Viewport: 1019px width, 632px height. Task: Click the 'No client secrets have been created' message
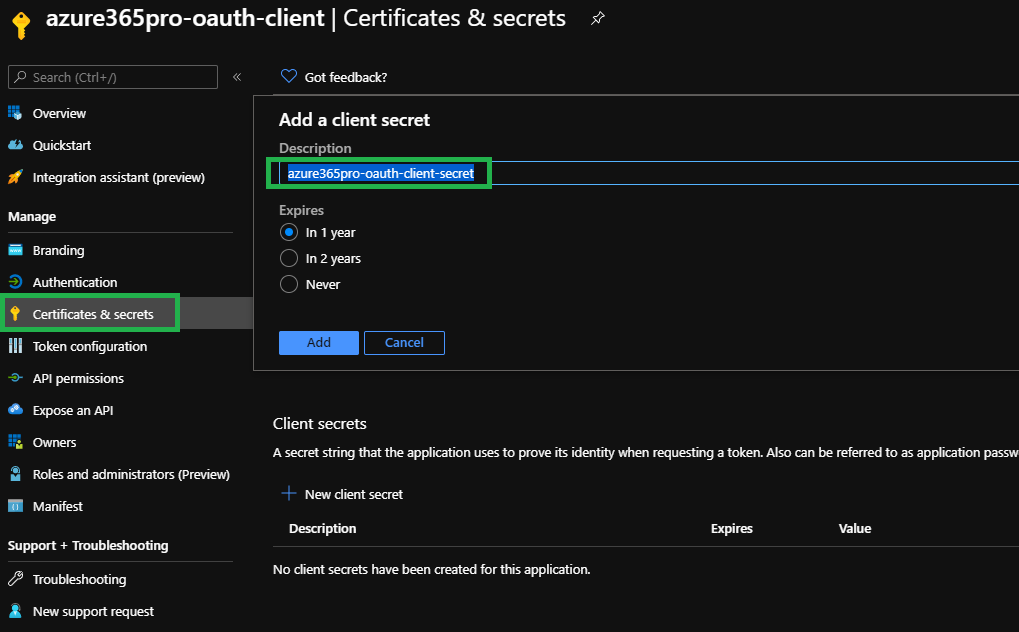pos(432,570)
